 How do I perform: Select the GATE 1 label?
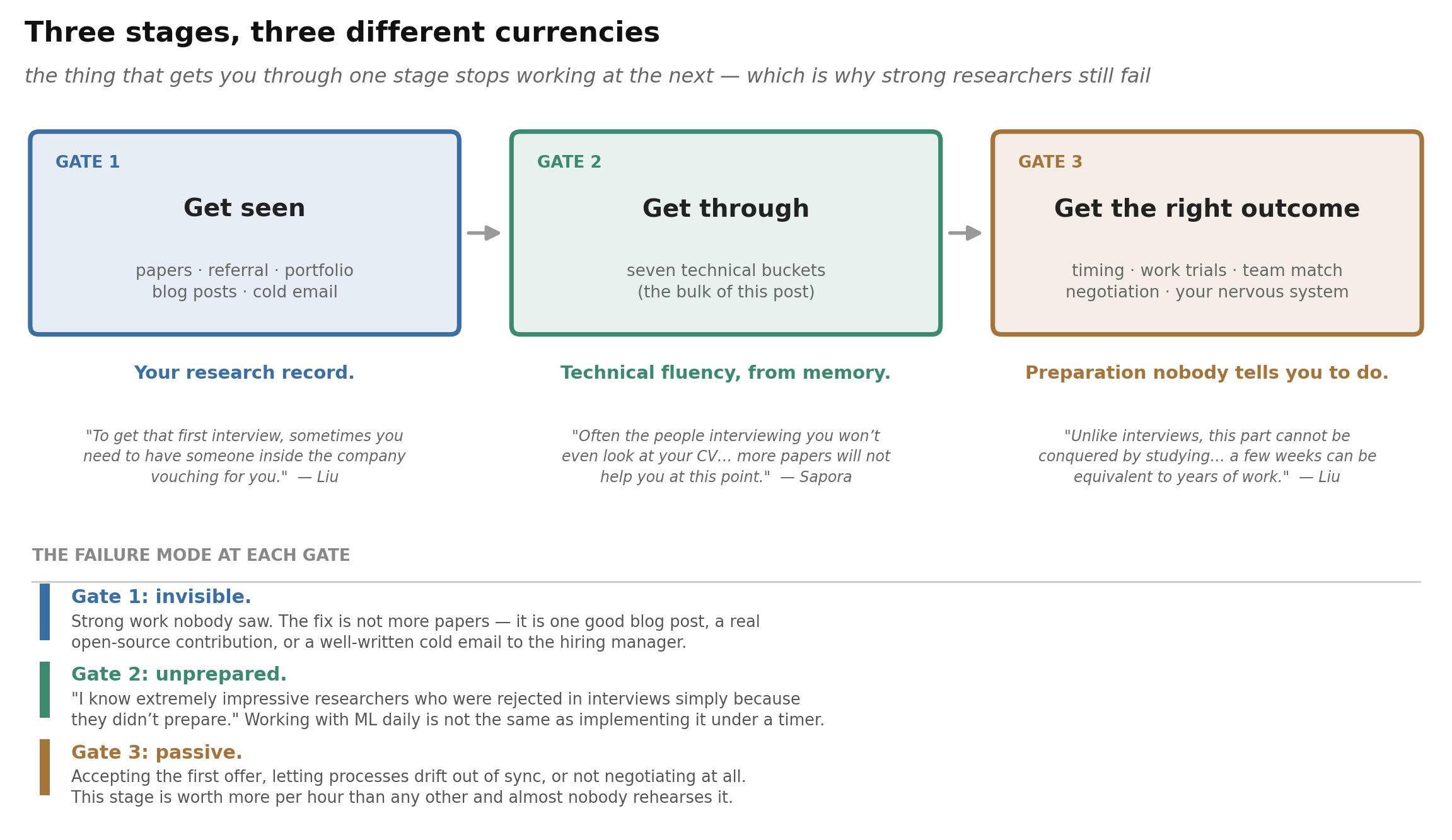(x=88, y=163)
